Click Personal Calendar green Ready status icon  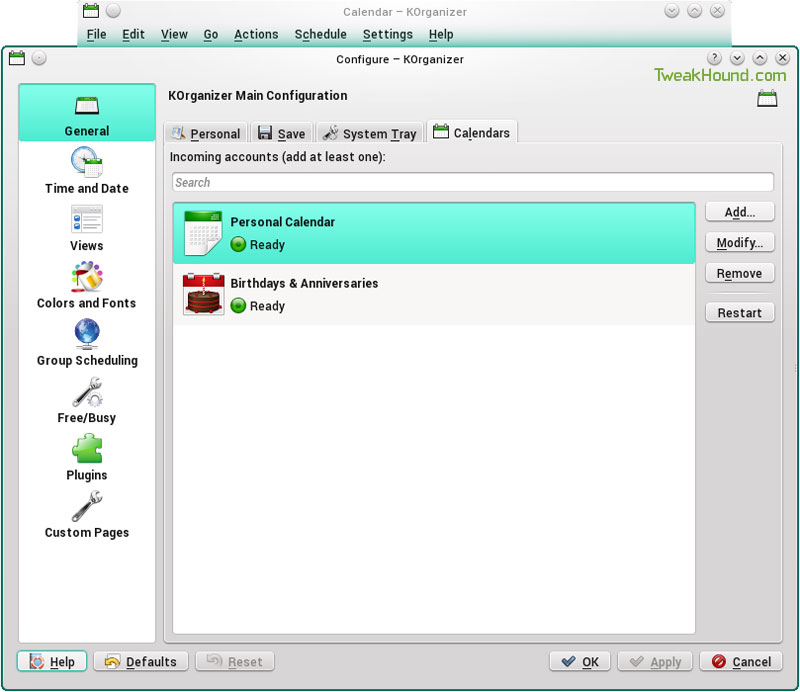click(x=238, y=244)
